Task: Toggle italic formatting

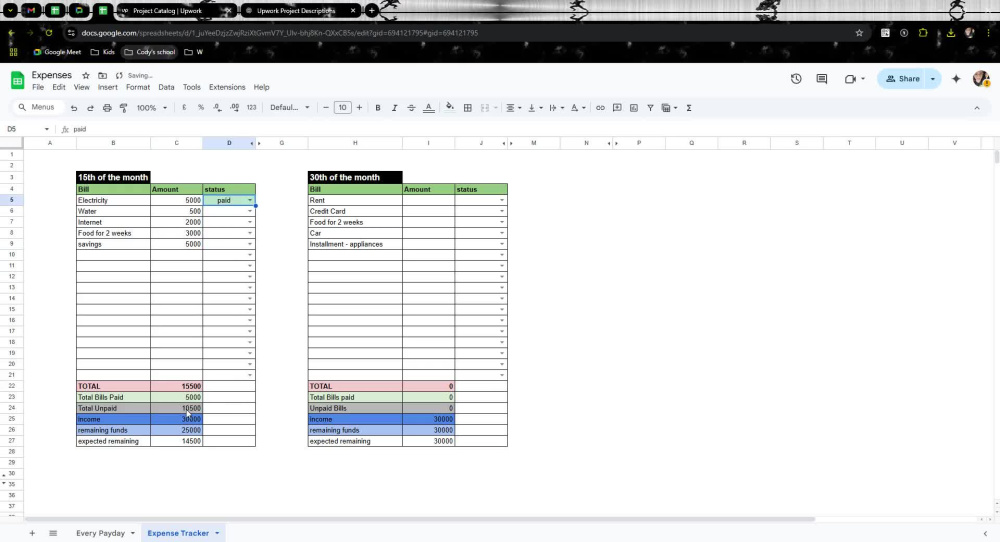Action: point(394,108)
